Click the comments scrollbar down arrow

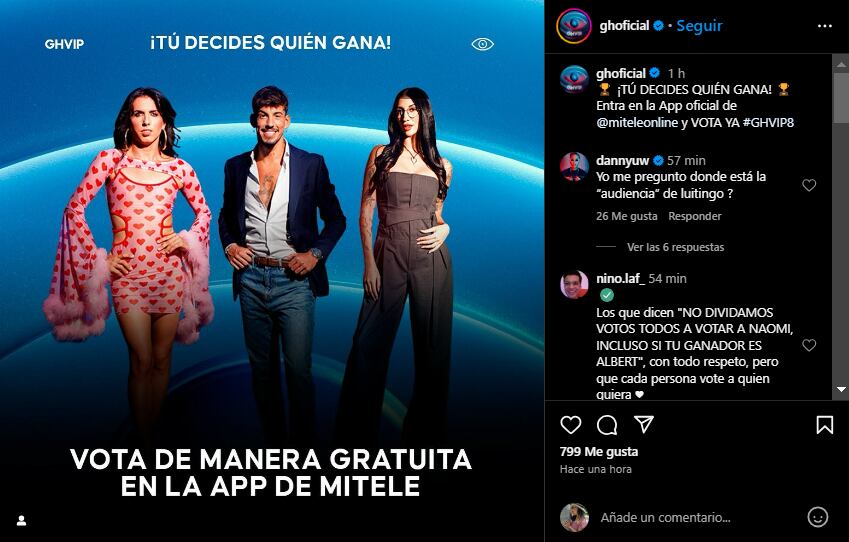[841, 389]
